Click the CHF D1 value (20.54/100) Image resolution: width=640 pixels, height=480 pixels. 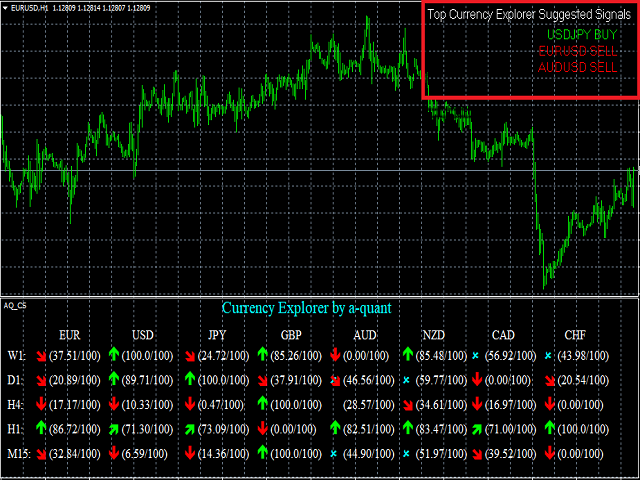[583, 380]
